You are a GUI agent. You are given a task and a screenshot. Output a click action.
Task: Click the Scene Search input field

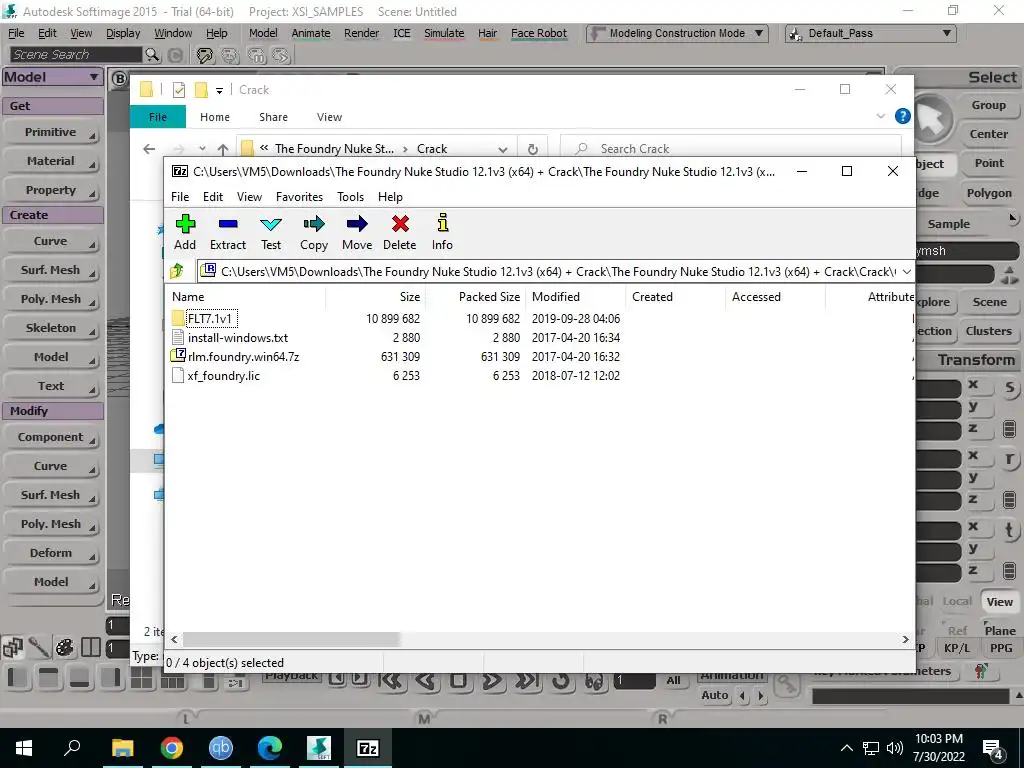click(76, 55)
